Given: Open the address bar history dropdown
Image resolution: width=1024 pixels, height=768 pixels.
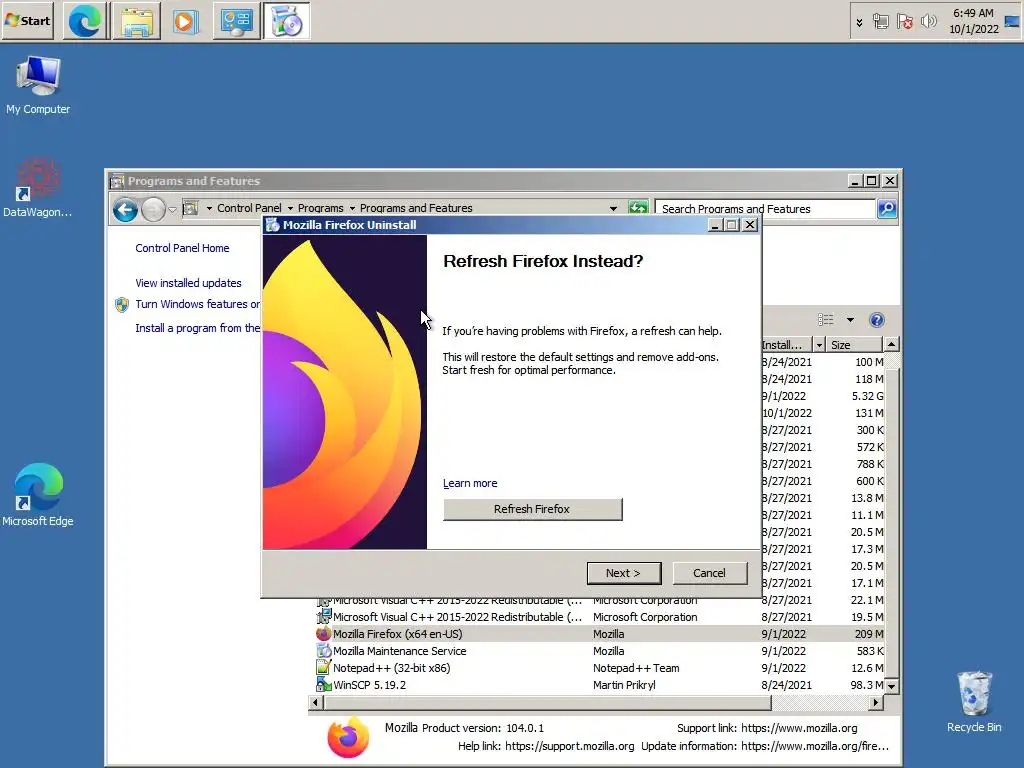Looking at the screenshot, I should [613, 209].
